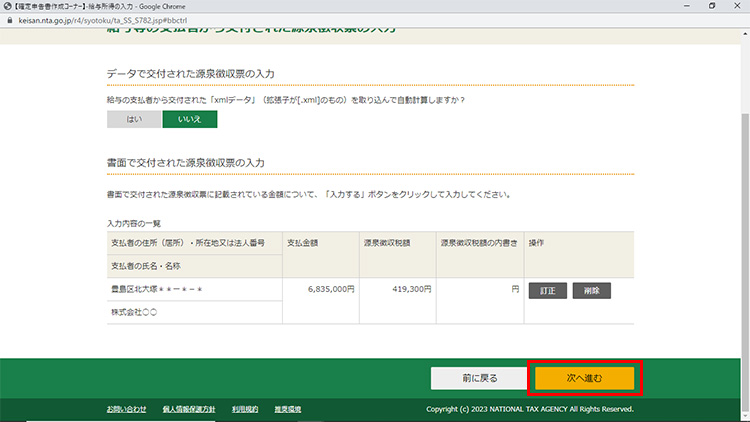Click the site lock icon in address bar
This screenshot has width=750, height=422.
8,18
